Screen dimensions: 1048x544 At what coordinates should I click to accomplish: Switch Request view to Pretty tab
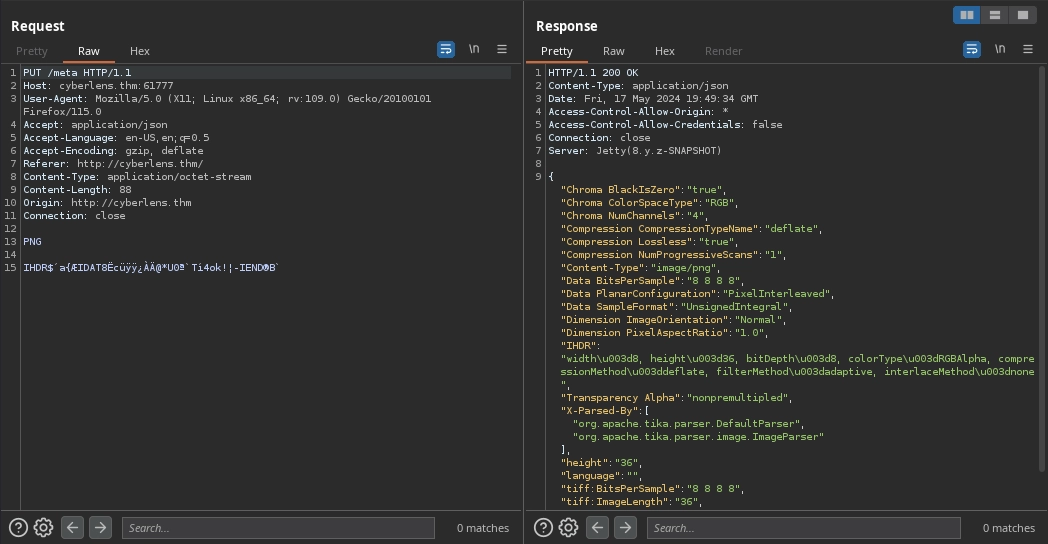(x=32, y=51)
